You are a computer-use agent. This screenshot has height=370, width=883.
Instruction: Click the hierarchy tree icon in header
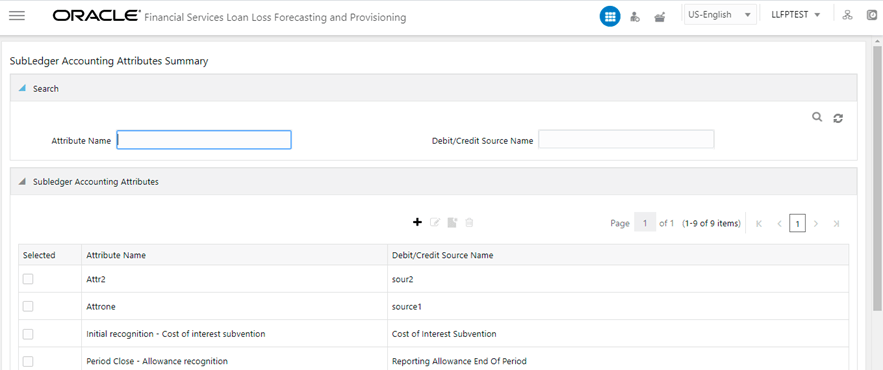(847, 15)
